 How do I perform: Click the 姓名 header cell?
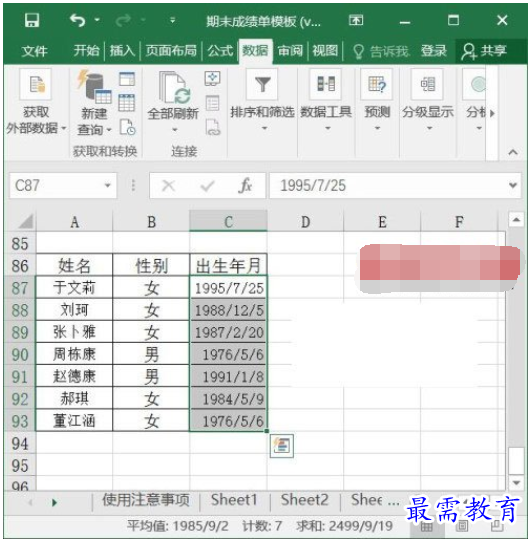click(74, 265)
